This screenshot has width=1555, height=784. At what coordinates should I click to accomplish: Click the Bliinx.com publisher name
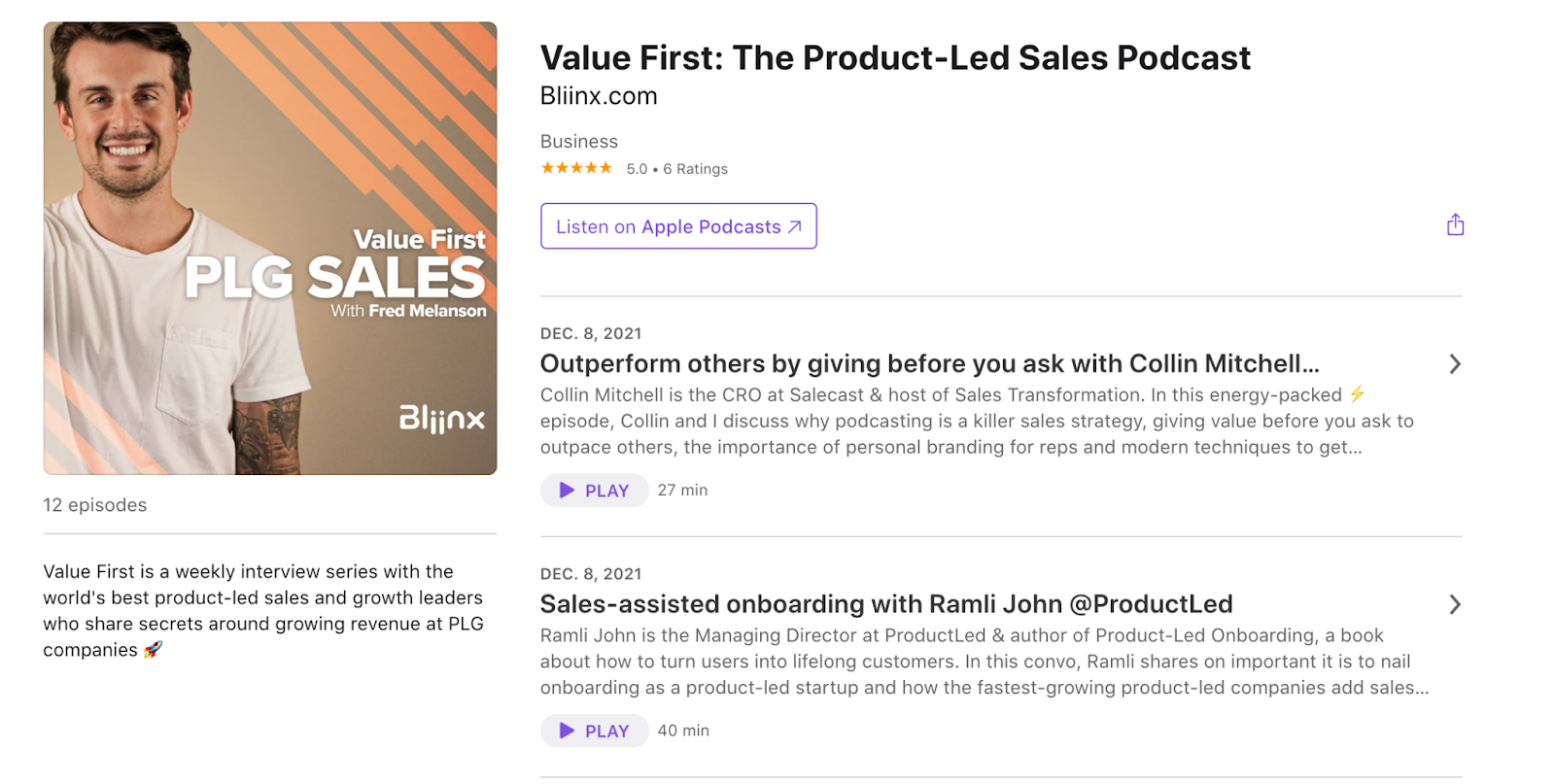[599, 96]
